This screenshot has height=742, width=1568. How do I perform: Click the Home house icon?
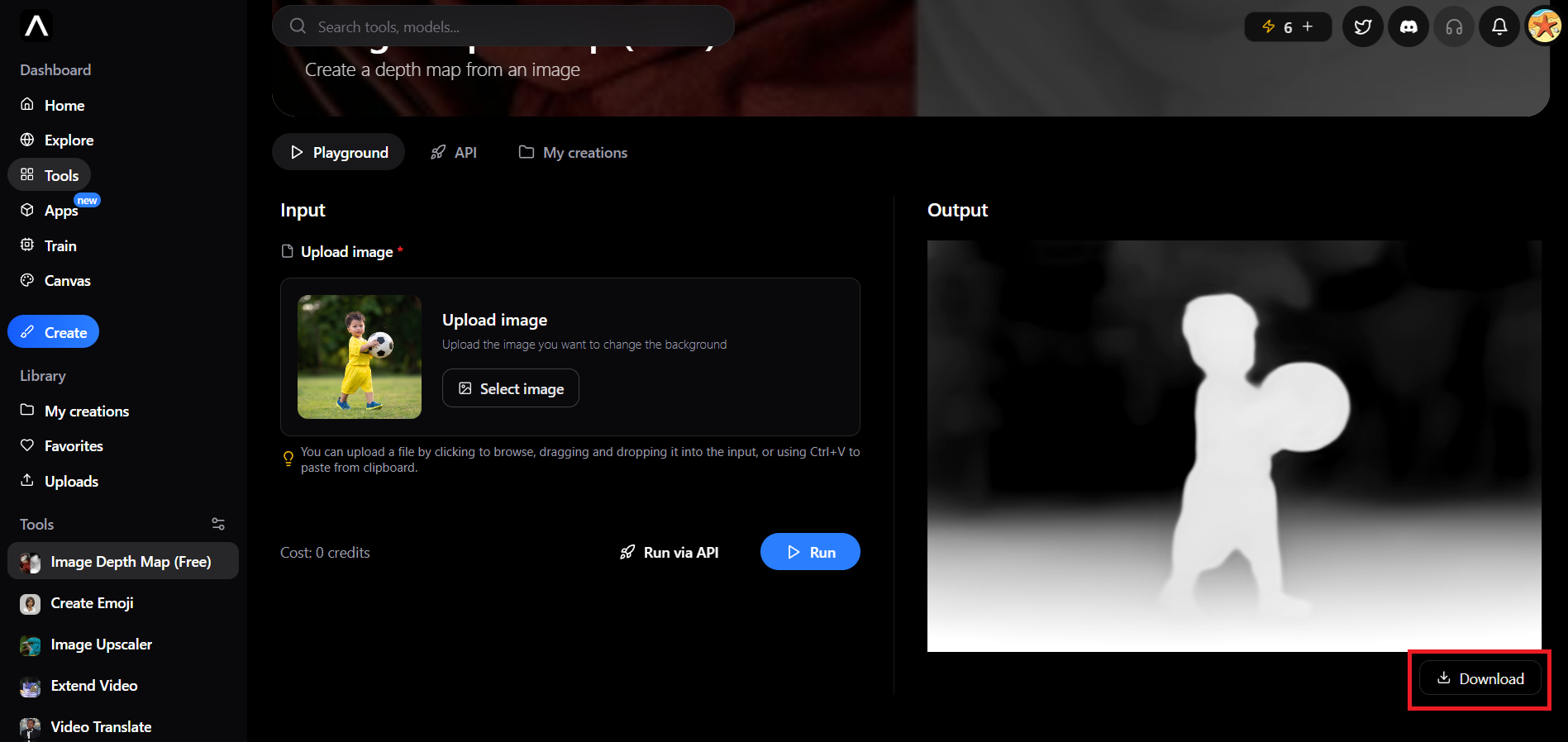coord(27,104)
